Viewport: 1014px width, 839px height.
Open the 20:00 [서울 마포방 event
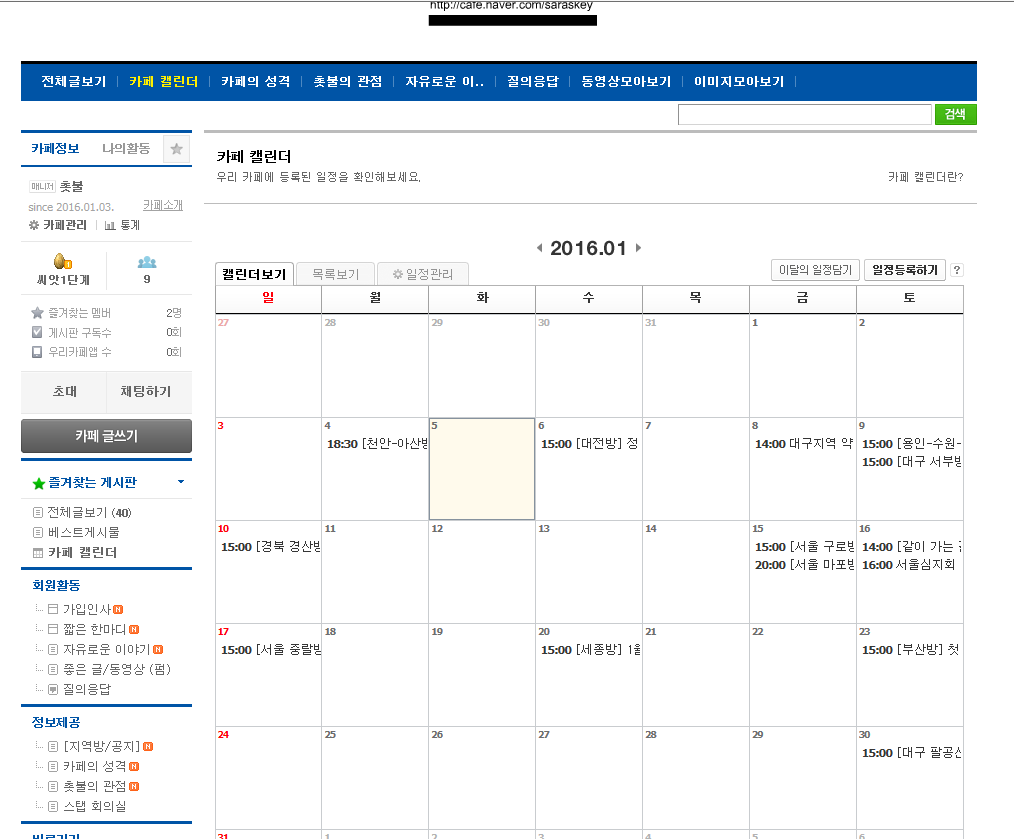coord(804,565)
